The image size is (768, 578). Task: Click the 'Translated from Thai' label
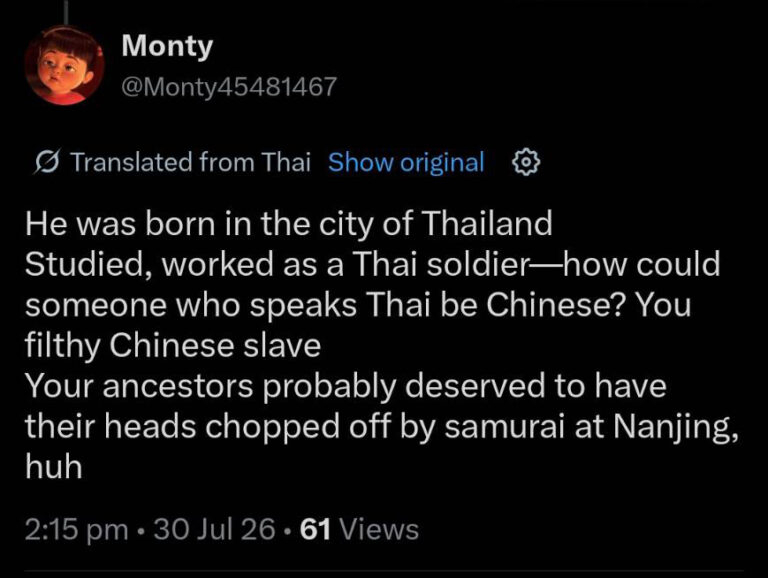click(x=191, y=162)
